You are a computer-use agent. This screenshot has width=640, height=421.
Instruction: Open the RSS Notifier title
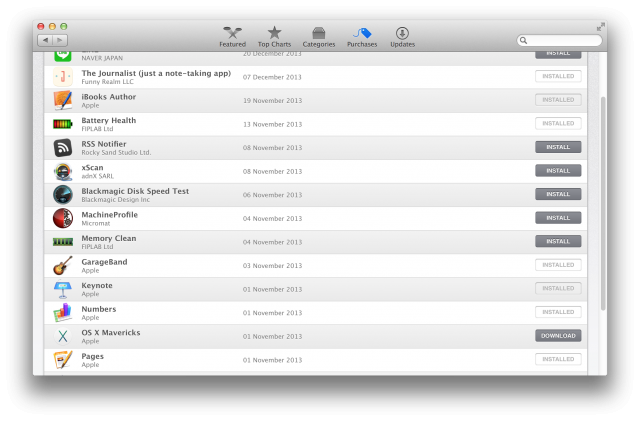click(104, 144)
